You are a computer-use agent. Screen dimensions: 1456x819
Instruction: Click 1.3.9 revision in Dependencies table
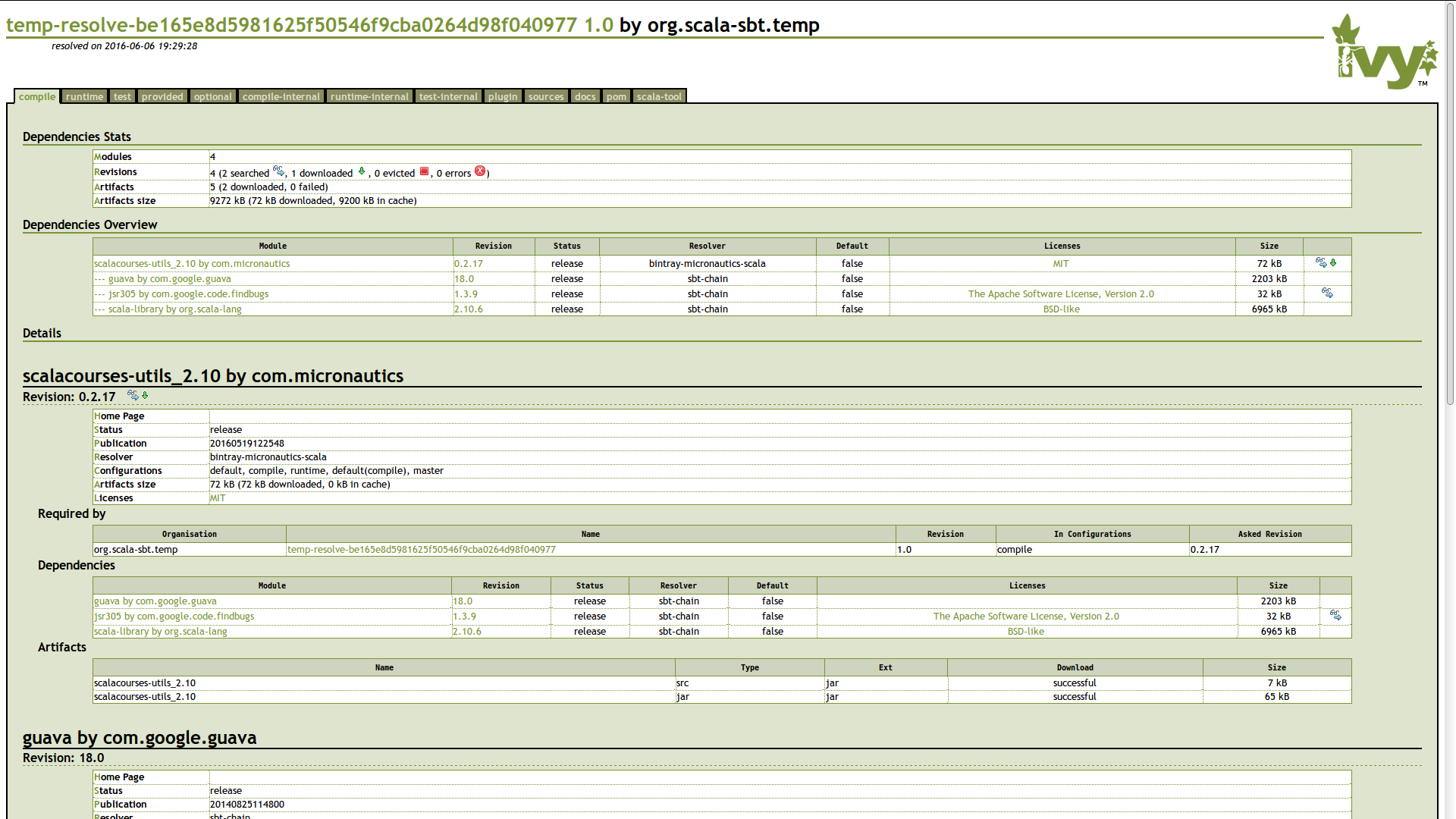click(465, 617)
